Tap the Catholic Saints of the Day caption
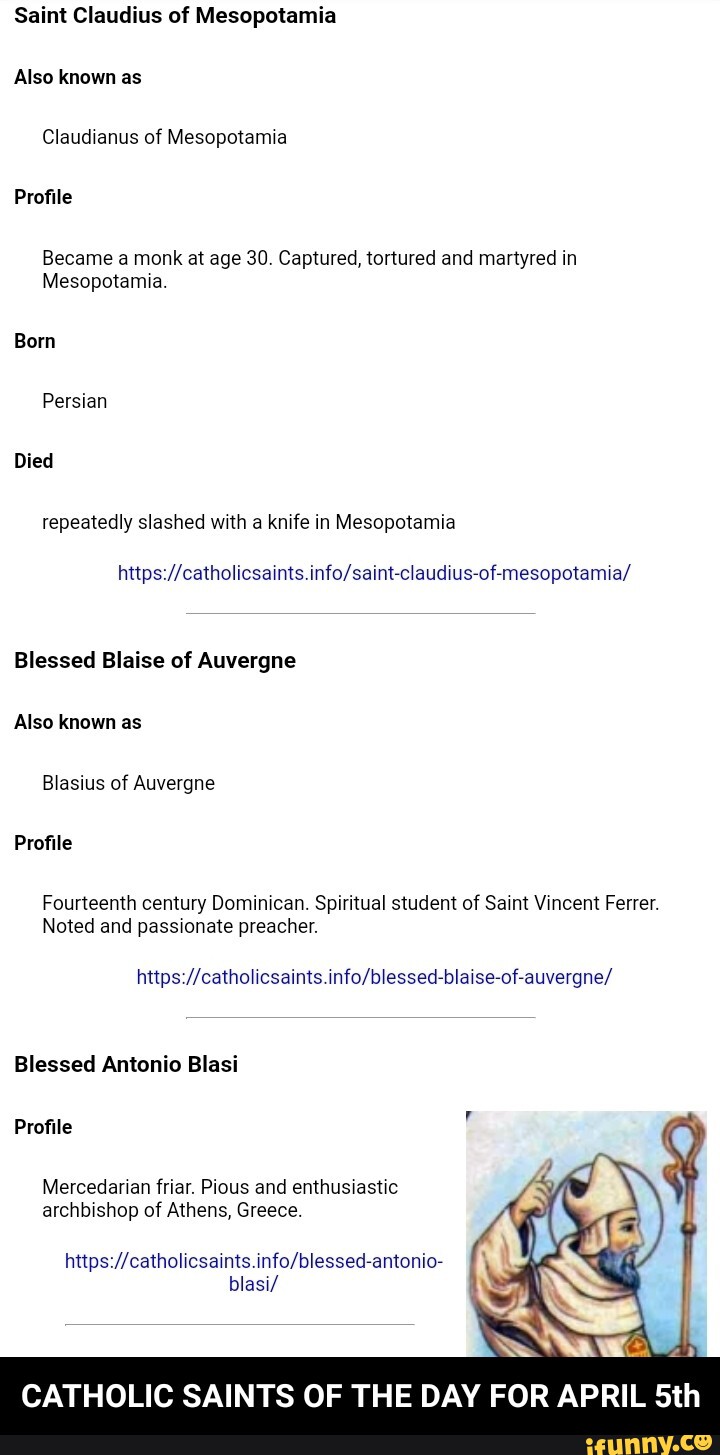 click(360, 1396)
